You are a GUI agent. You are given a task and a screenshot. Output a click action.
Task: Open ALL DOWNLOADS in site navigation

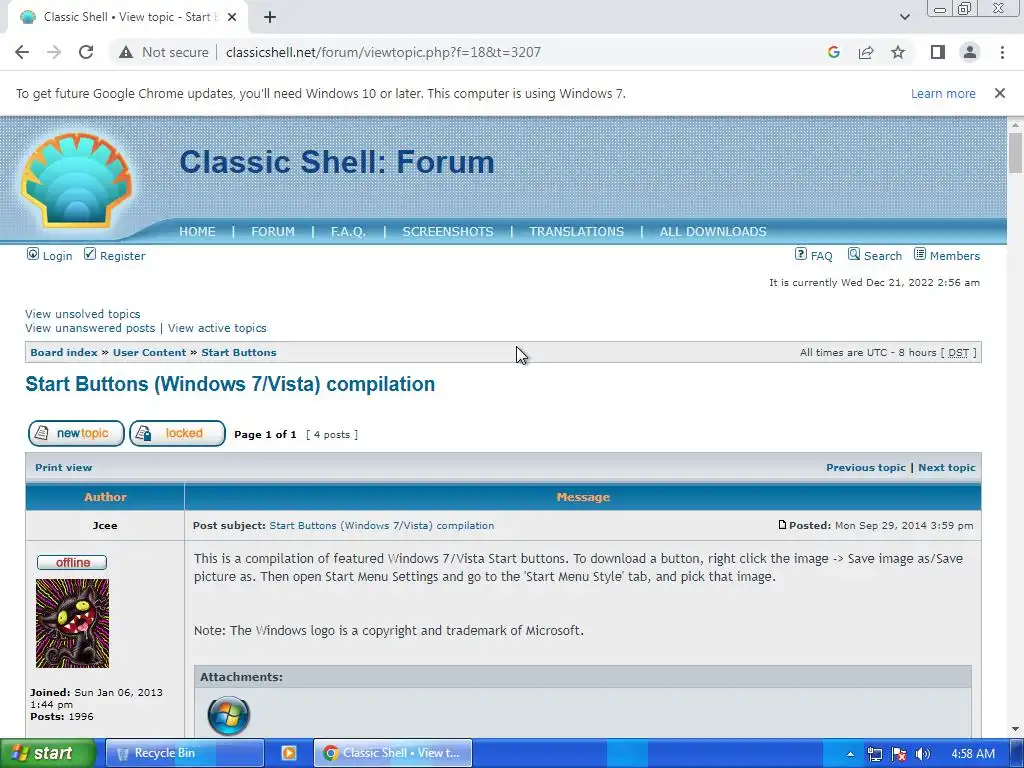pos(713,232)
